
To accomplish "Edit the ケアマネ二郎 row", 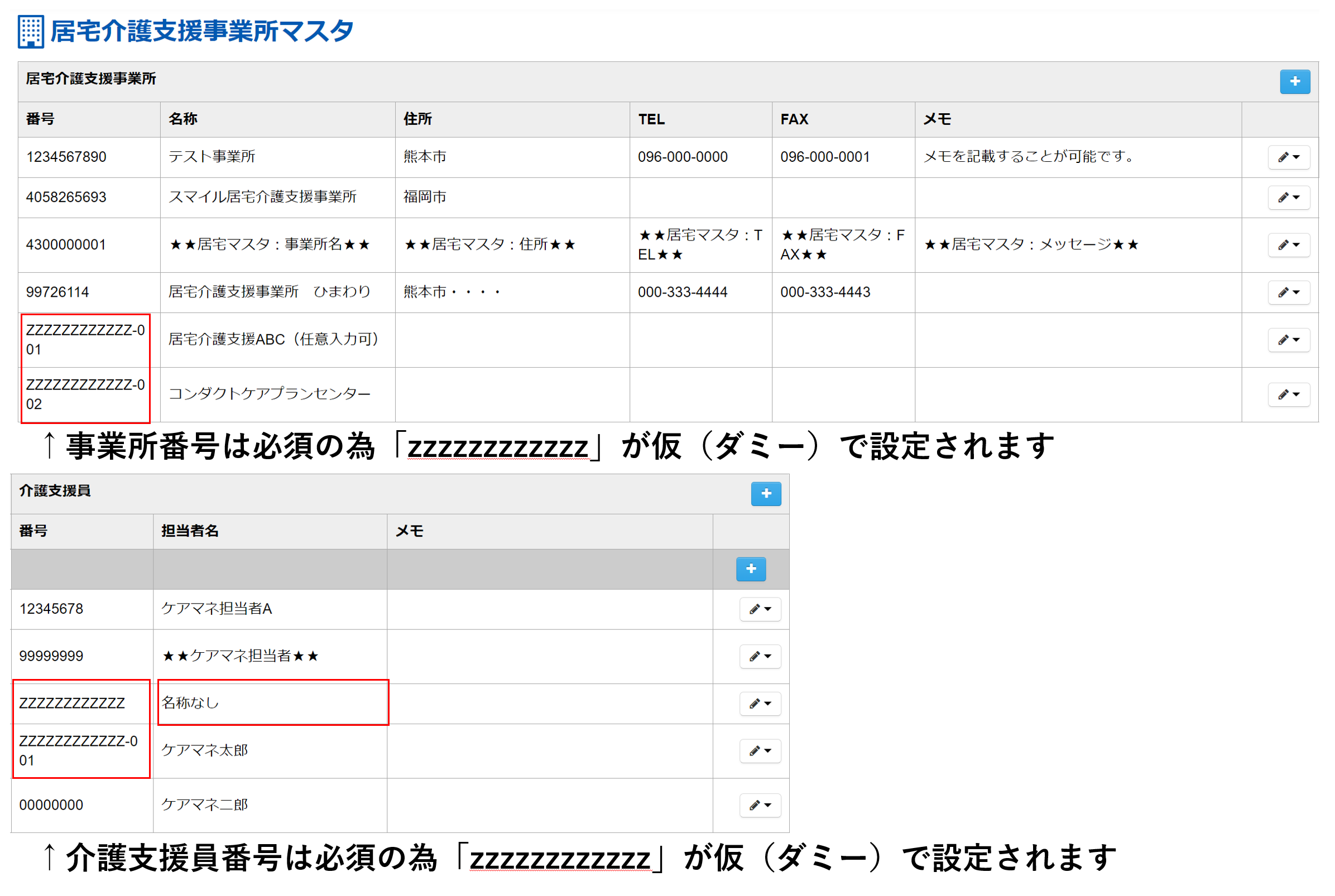I will pyautogui.click(x=760, y=805).
